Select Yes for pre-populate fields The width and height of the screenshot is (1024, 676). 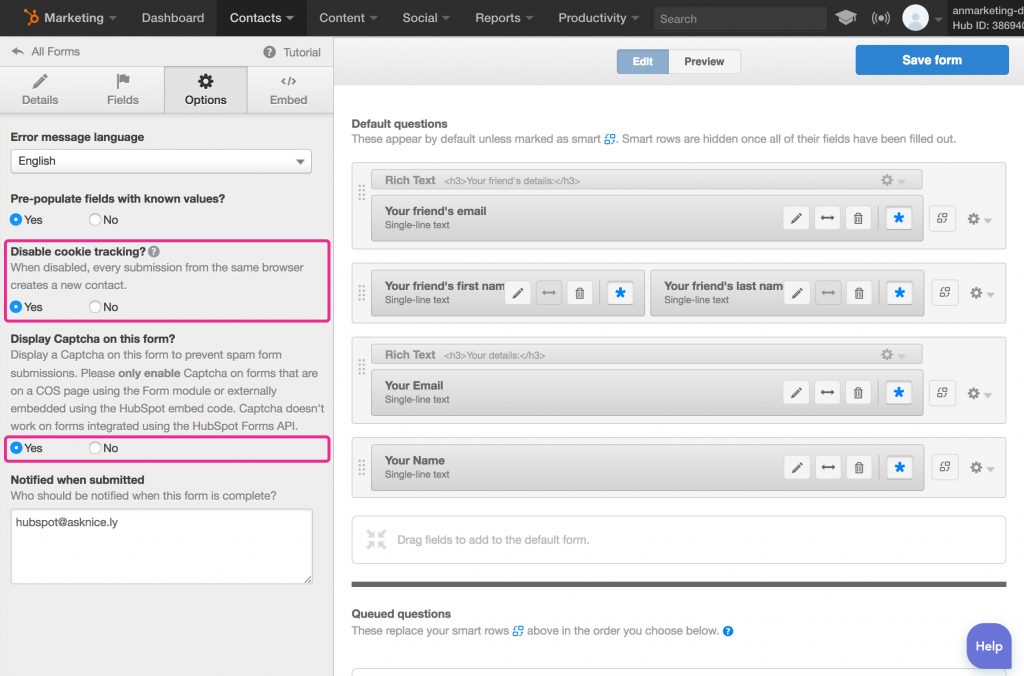tap(16, 219)
